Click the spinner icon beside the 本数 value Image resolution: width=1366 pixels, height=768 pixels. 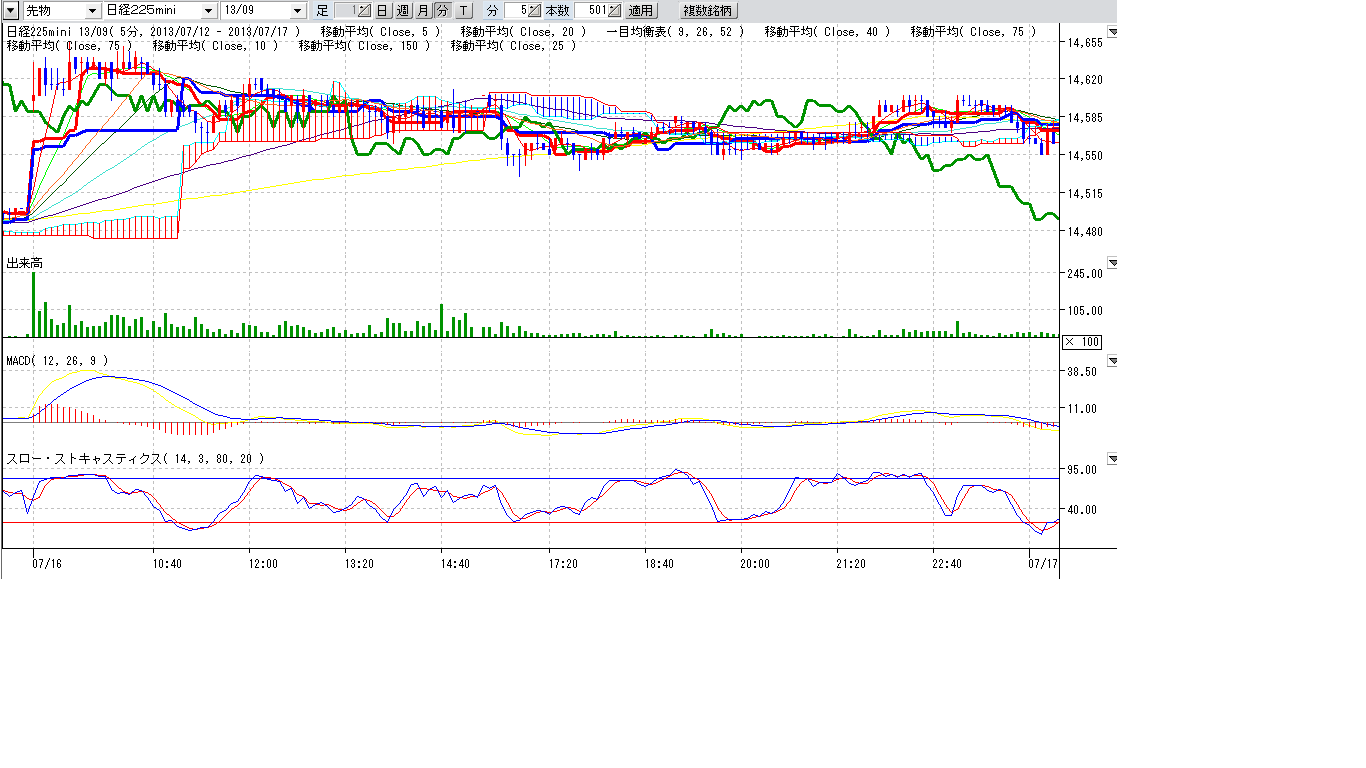[614, 10]
